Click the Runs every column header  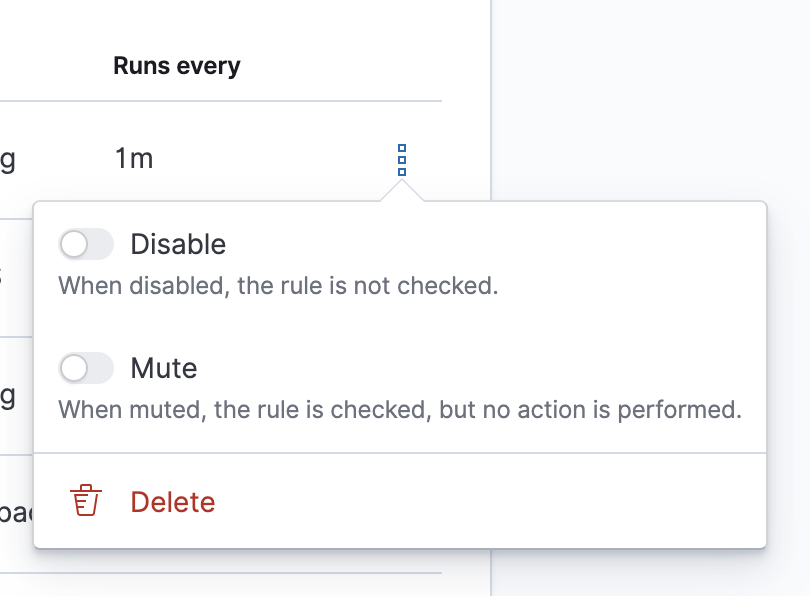click(x=176, y=64)
